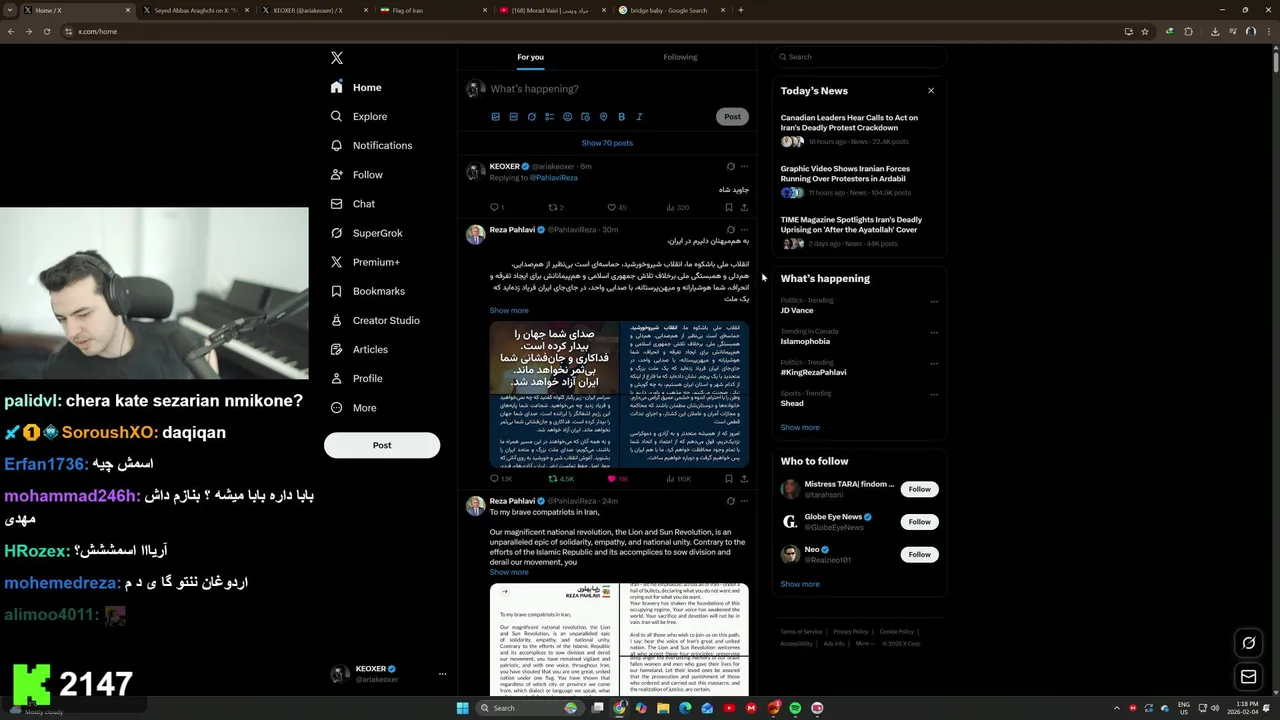Show more under Who to follow

click(800, 584)
